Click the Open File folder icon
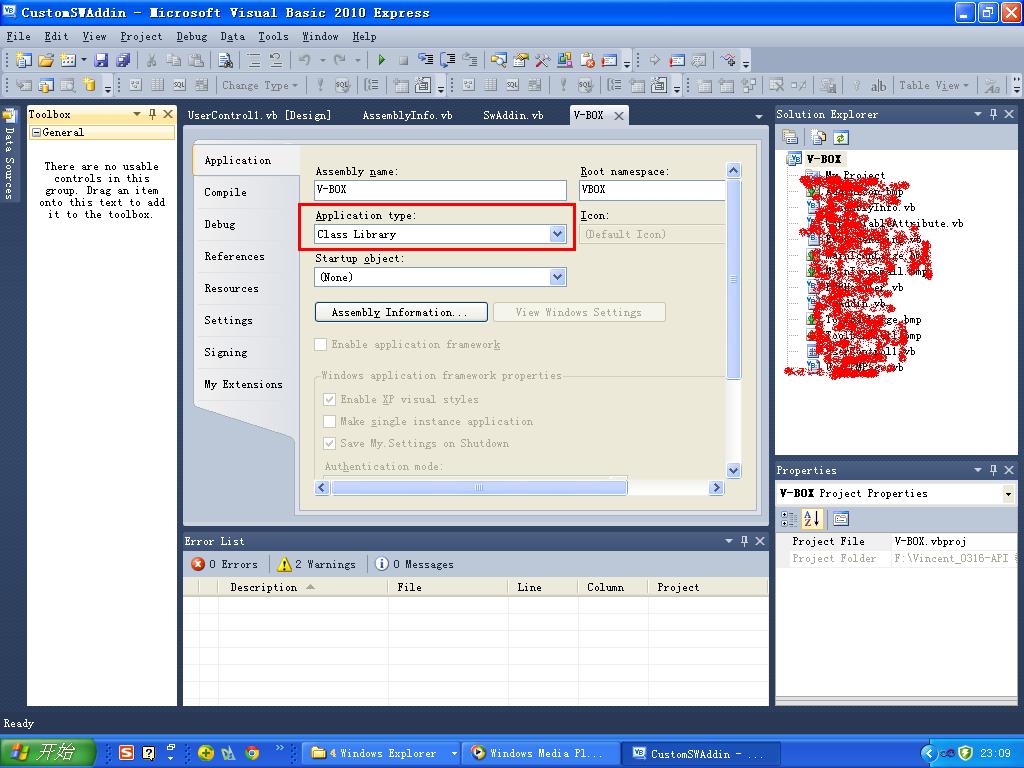The width and height of the screenshot is (1024, 768). pyautogui.click(x=46, y=61)
